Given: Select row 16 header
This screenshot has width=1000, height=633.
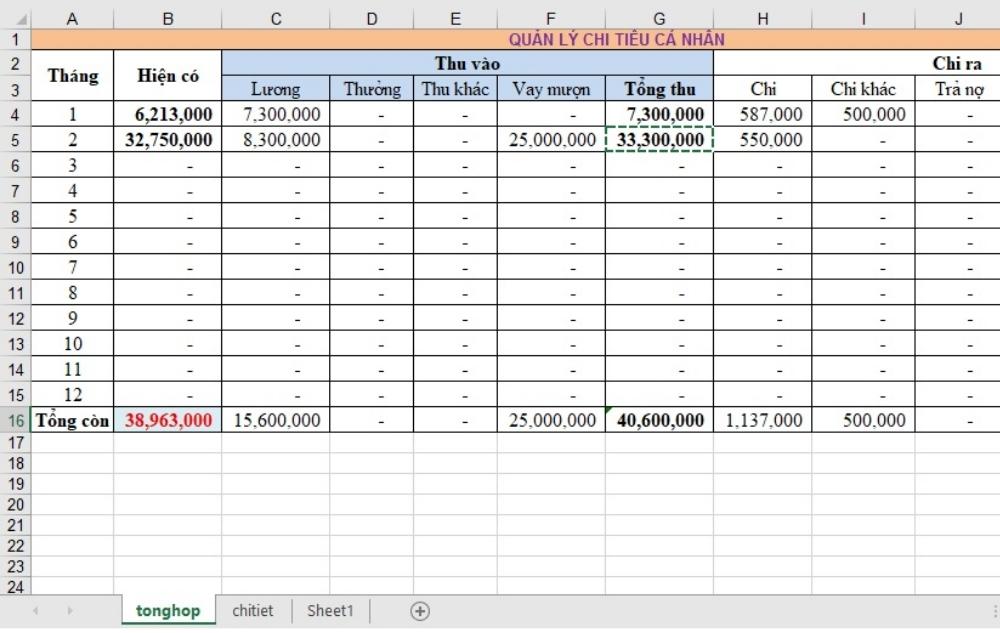Looking at the screenshot, I should [15, 420].
